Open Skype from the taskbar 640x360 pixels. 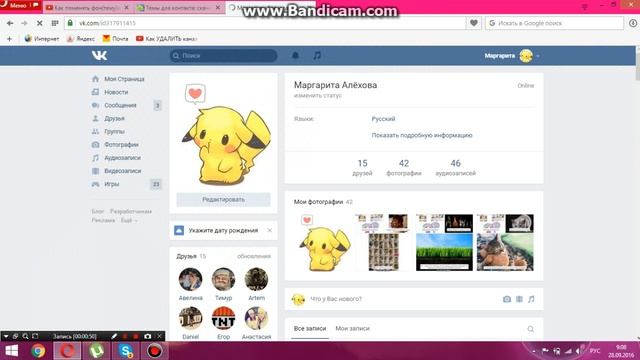tap(126, 351)
